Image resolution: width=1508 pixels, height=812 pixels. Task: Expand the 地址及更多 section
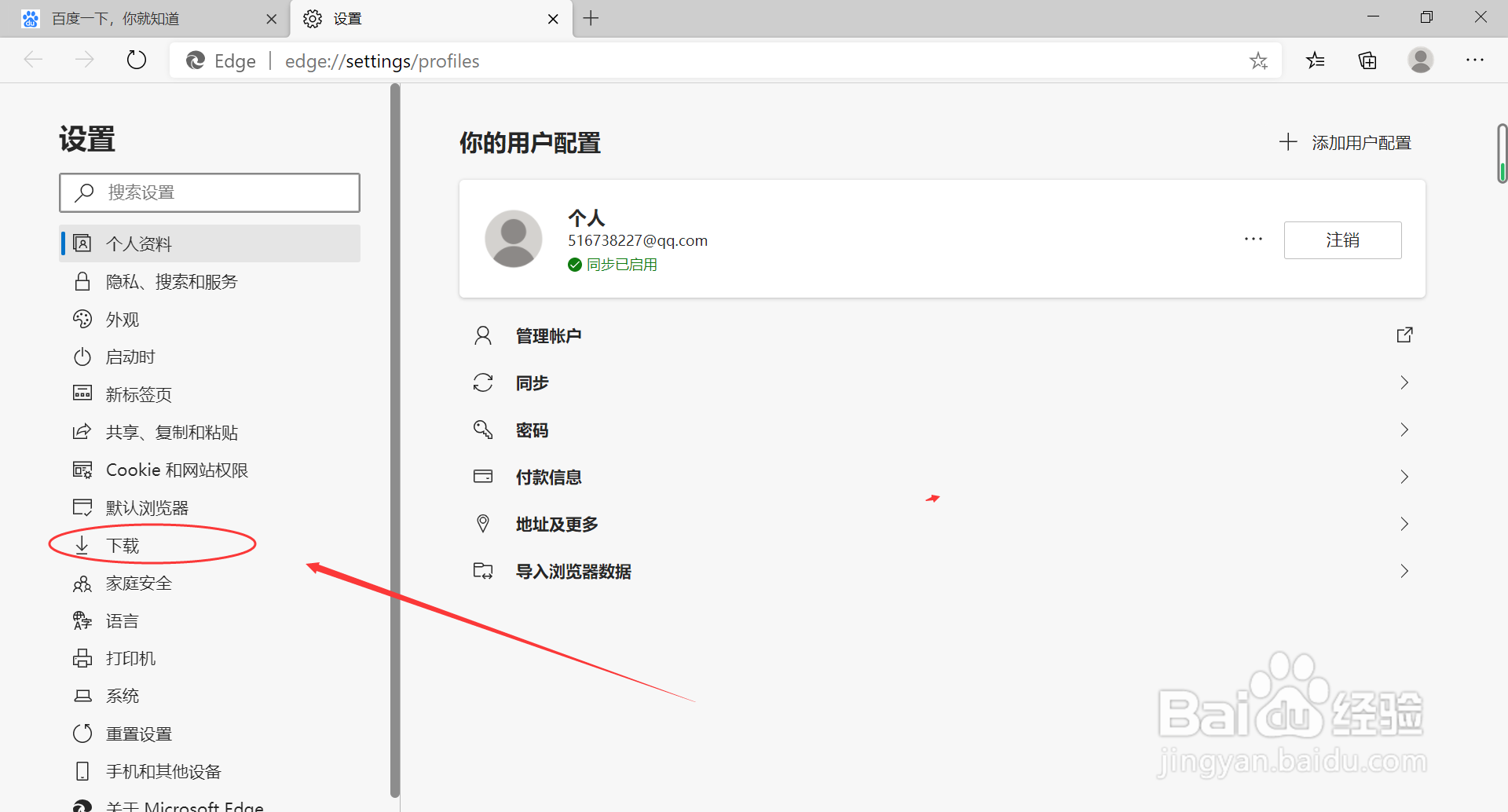point(1405,524)
